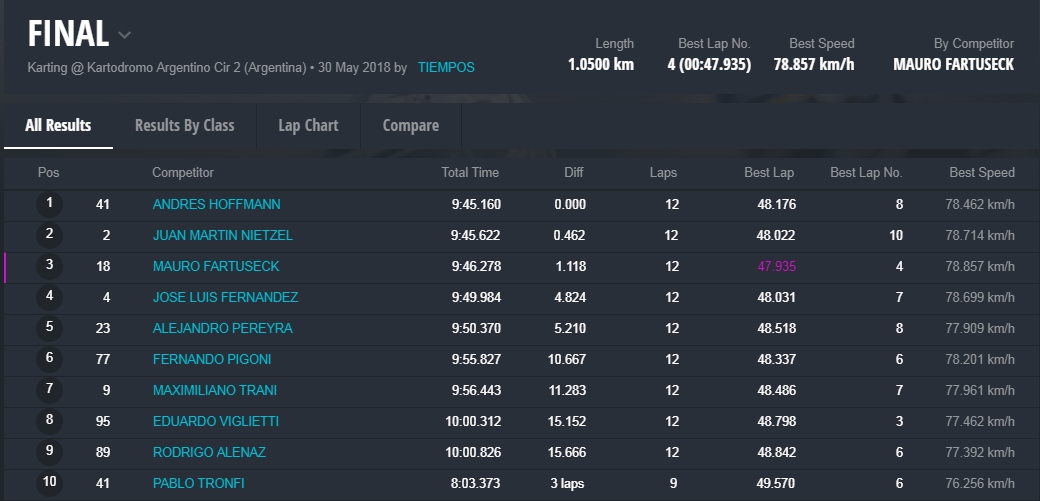Switch to the All Results tab
The image size is (1040, 501).
coord(58,126)
